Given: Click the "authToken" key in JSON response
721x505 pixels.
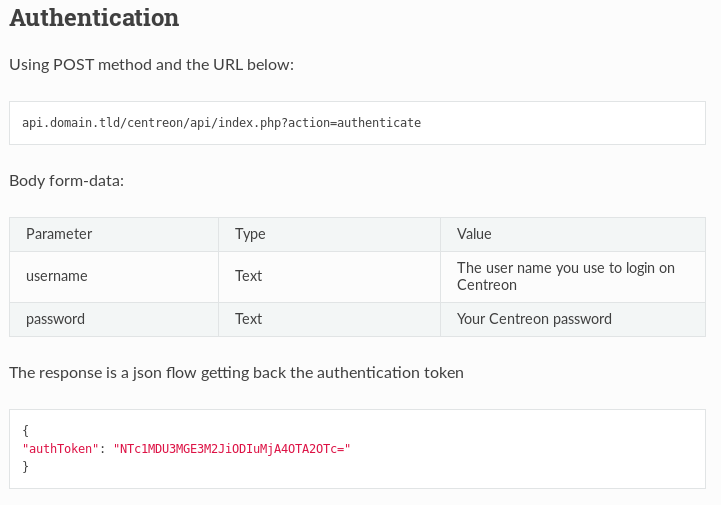Looking at the screenshot, I should tap(60, 448).
